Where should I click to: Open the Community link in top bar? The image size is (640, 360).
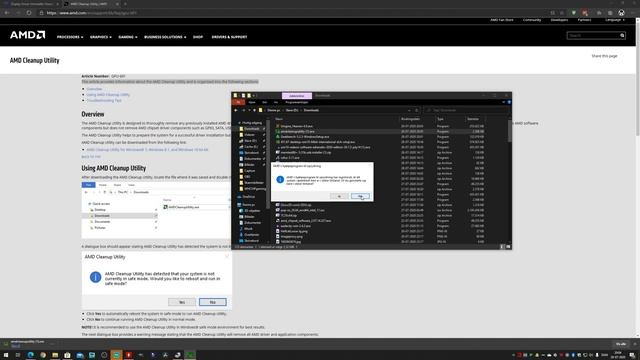click(x=532, y=20)
